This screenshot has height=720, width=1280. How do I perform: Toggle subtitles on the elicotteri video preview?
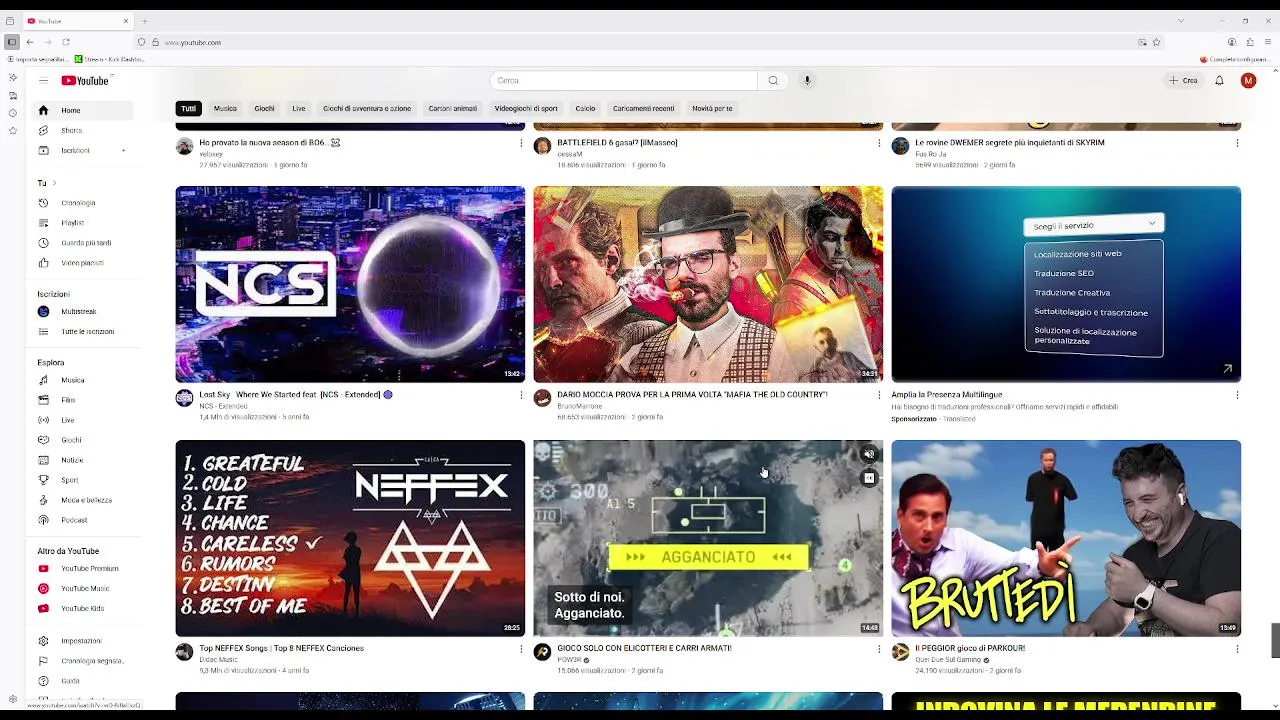(x=869, y=479)
